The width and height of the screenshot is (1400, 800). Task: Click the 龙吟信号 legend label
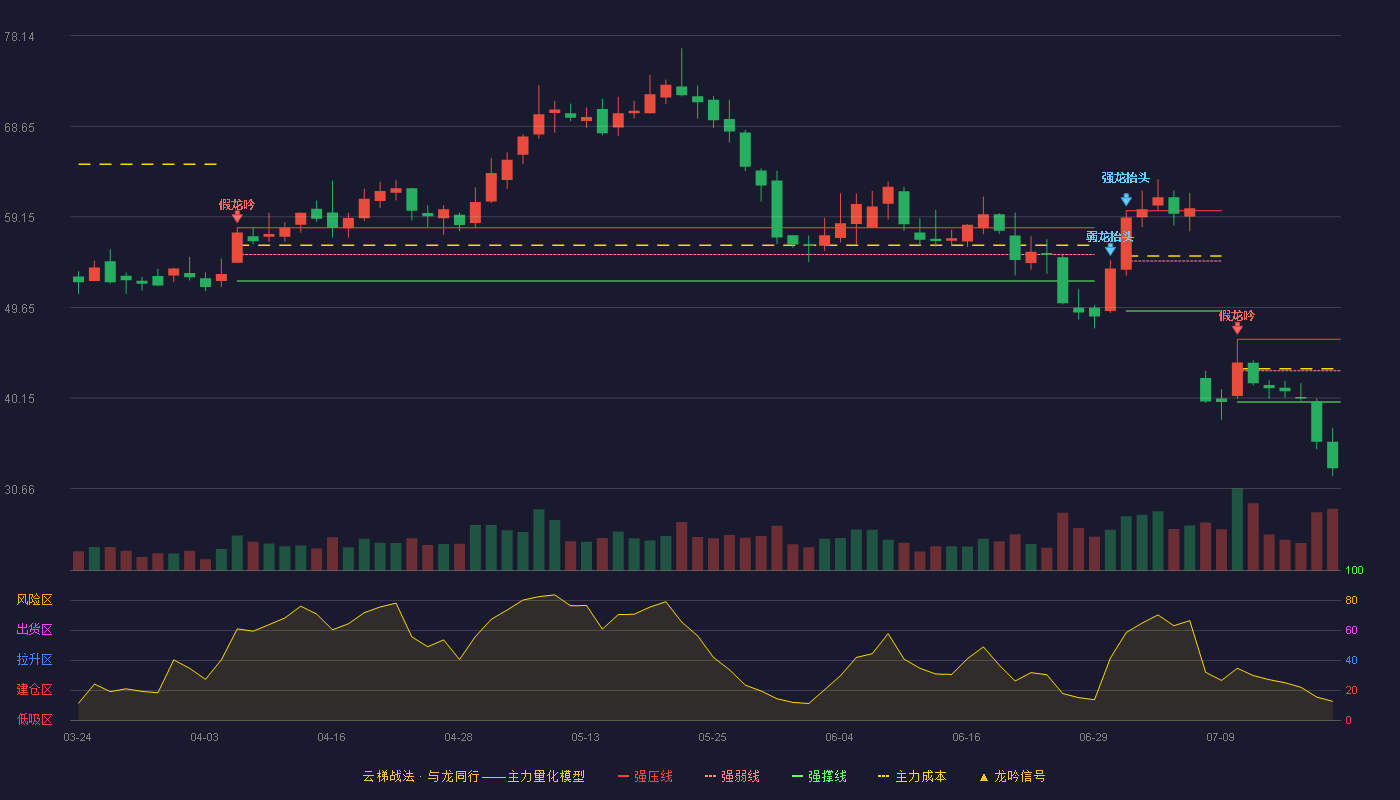click(1020, 776)
